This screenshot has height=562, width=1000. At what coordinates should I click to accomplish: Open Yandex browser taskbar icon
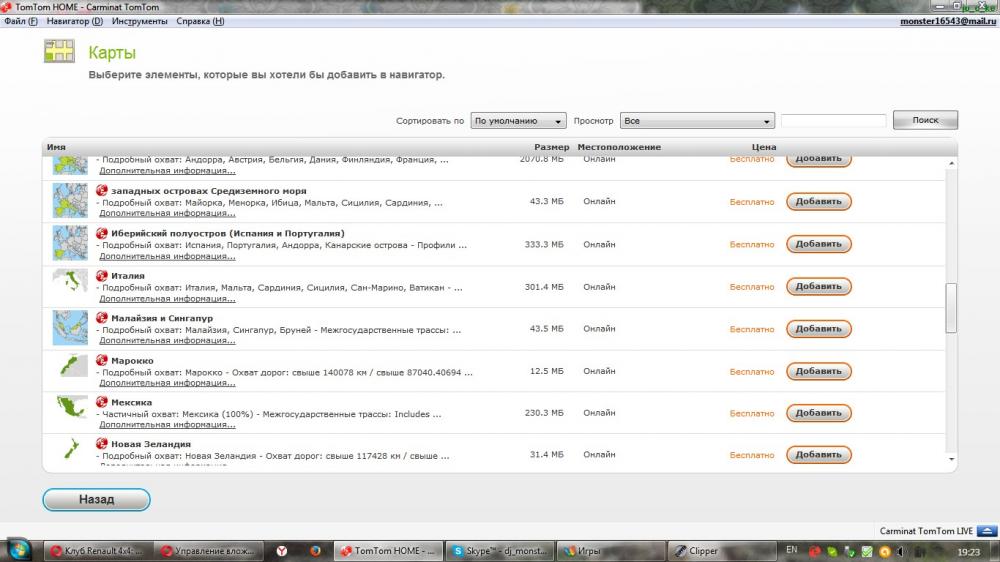point(281,551)
